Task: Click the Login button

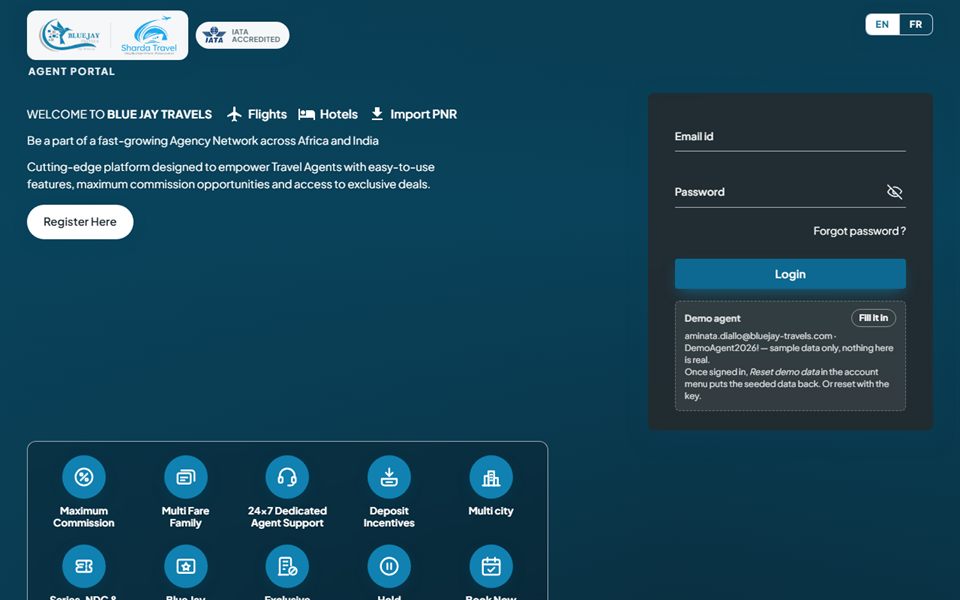Action: click(x=790, y=274)
